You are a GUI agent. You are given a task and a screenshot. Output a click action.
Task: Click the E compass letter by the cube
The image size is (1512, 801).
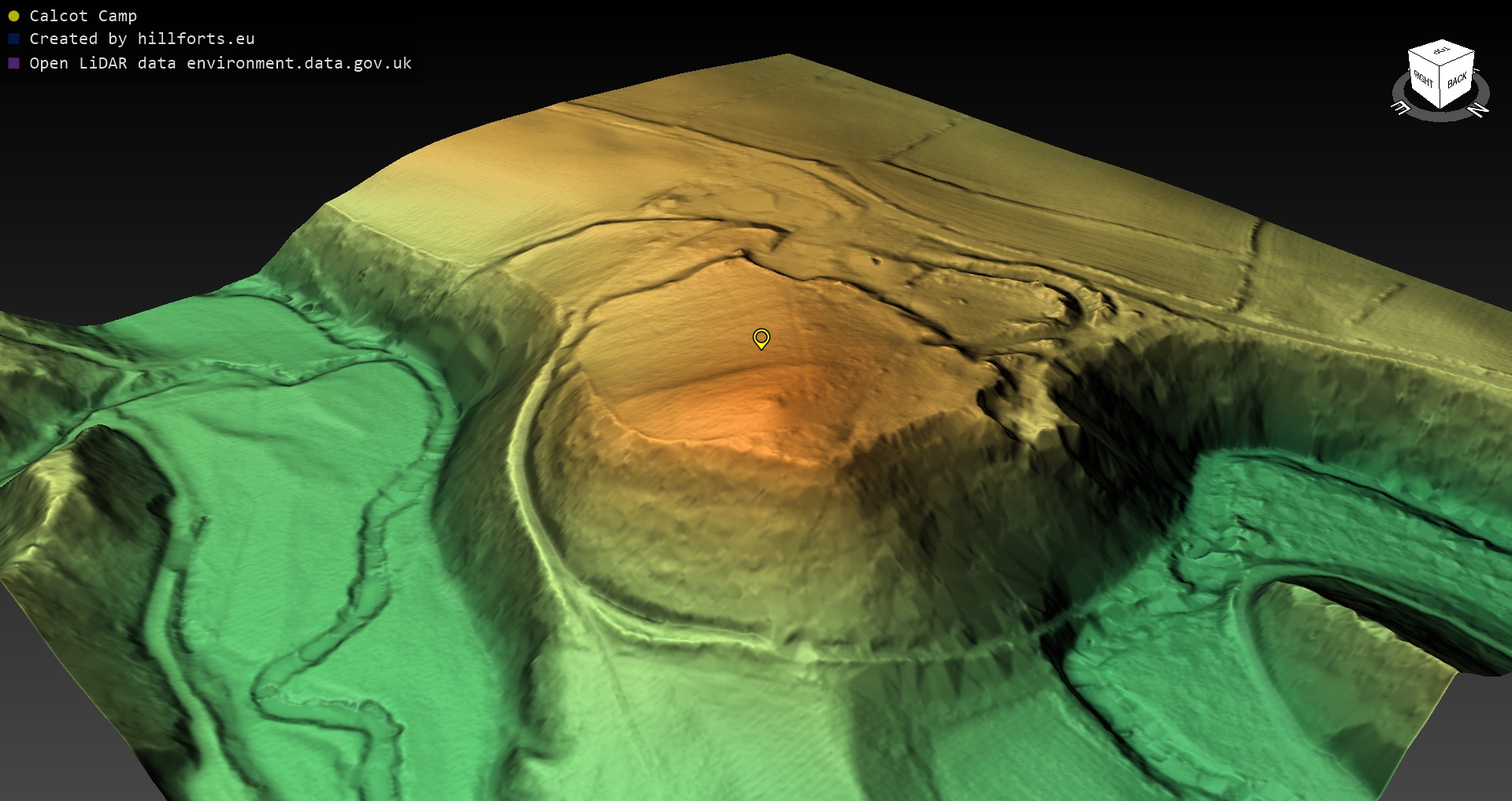(x=1401, y=108)
